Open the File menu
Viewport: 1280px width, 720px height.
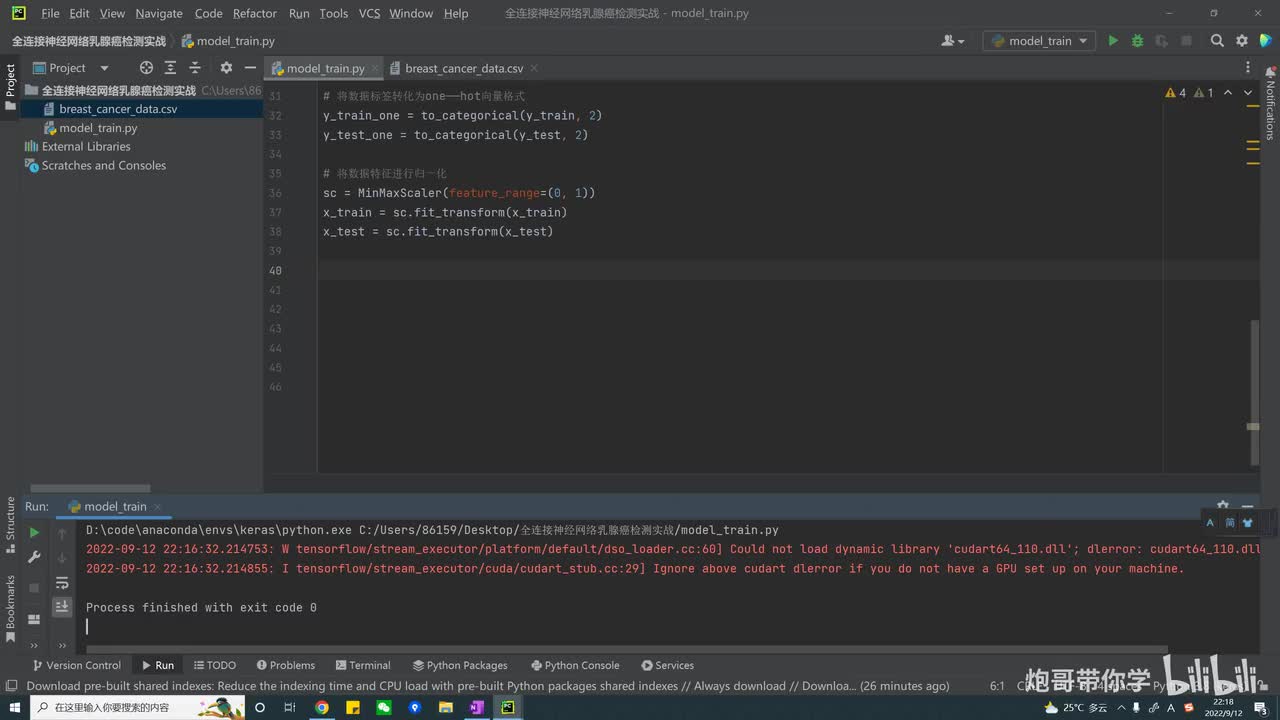pos(50,13)
